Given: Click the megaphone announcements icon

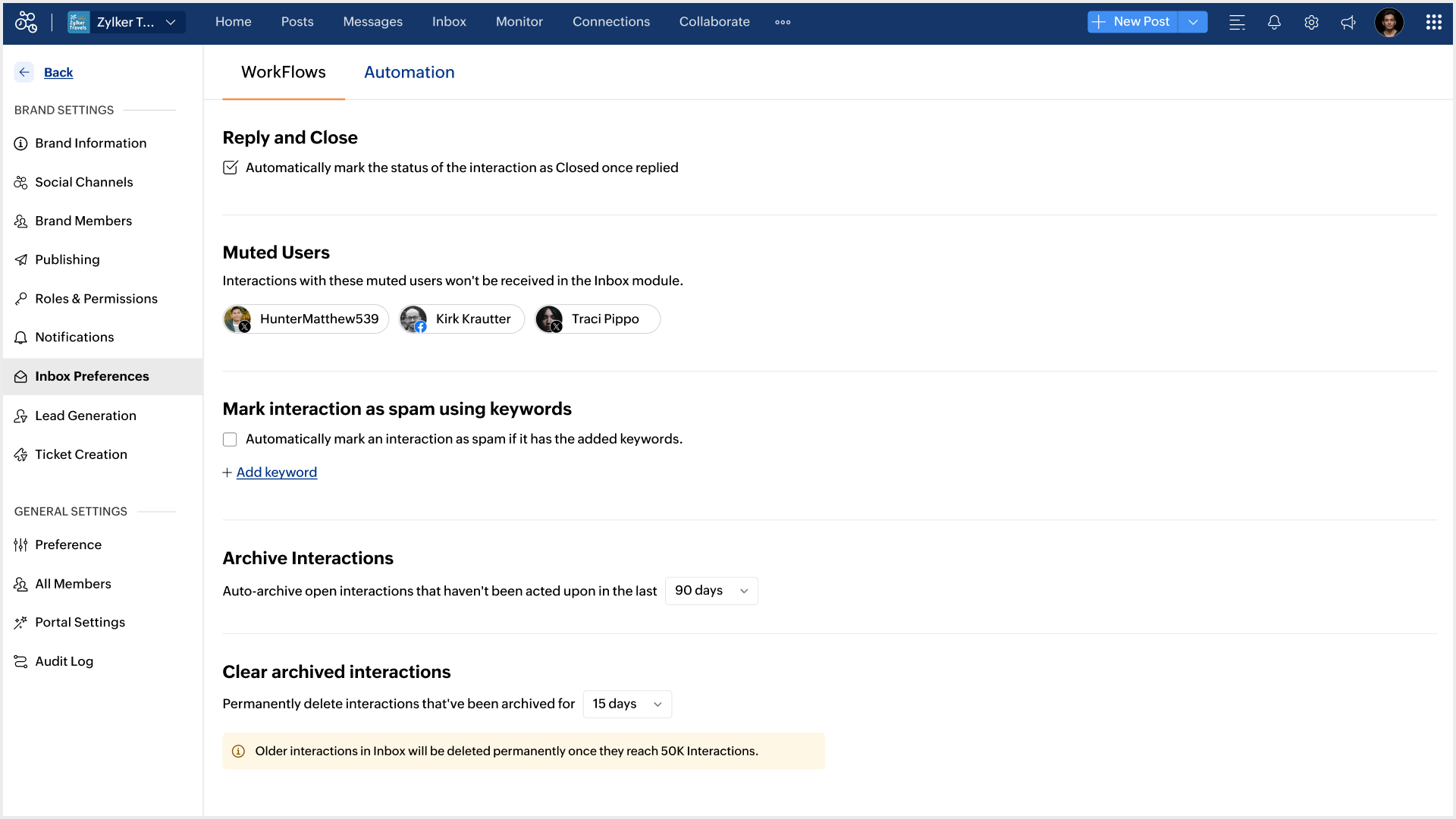Looking at the screenshot, I should (1348, 22).
